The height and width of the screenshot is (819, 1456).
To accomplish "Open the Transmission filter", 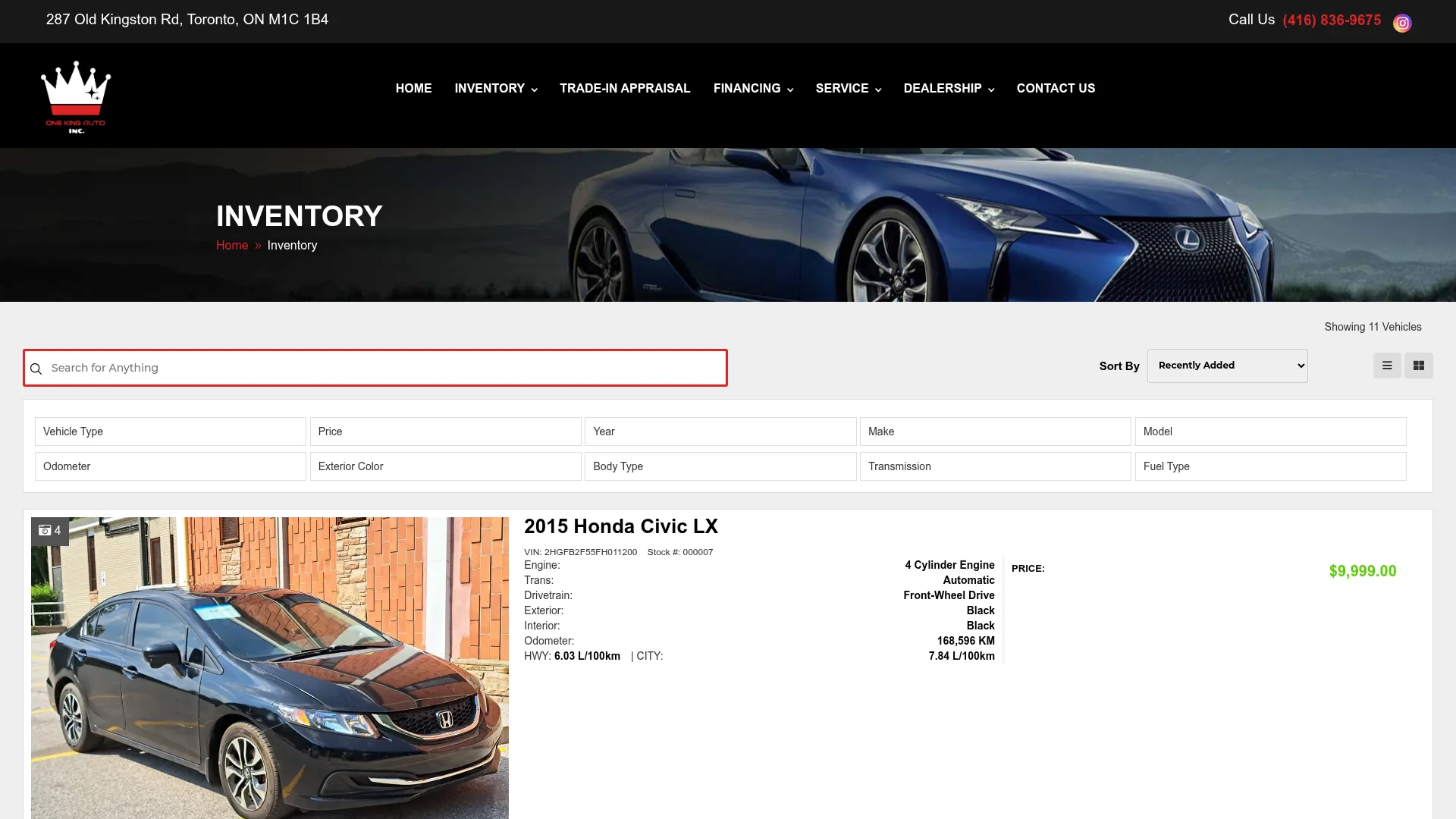I will point(996,466).
